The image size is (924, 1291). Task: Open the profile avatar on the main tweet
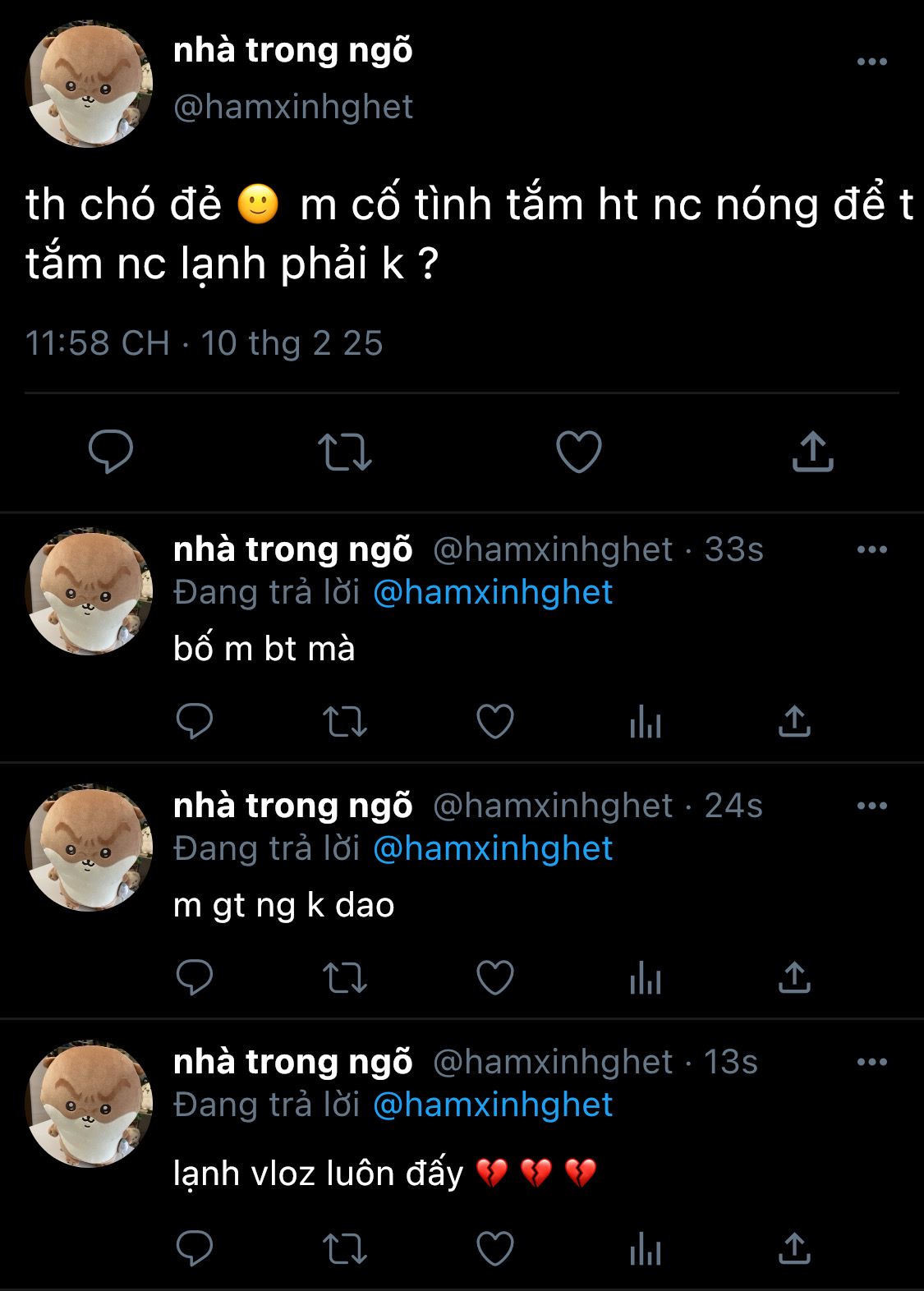pyautogui.click(x=90, y=85)
